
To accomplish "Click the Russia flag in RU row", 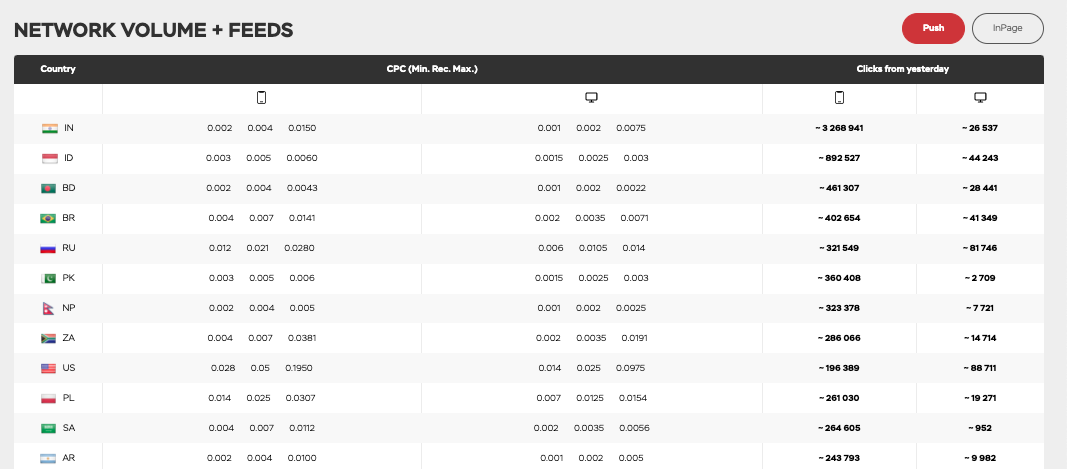I will [x=48, y=248].
